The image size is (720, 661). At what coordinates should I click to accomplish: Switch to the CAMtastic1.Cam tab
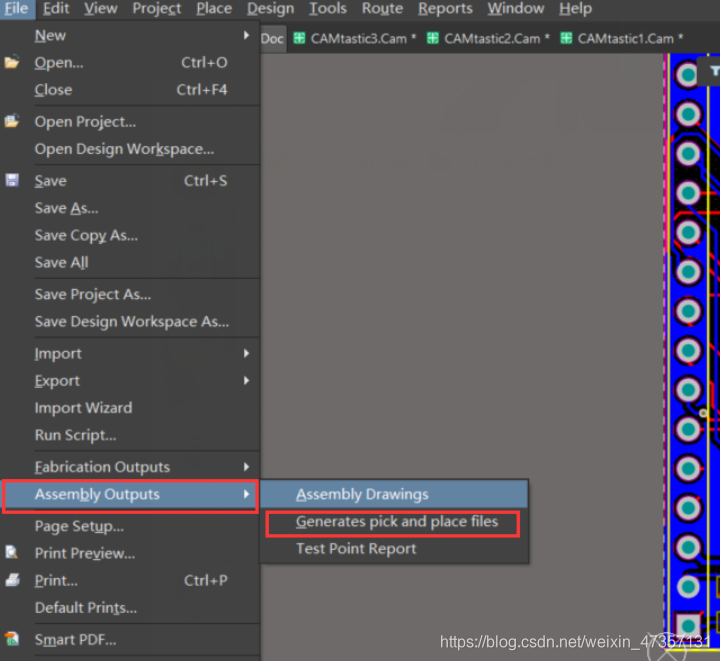[x=622, y=39]
